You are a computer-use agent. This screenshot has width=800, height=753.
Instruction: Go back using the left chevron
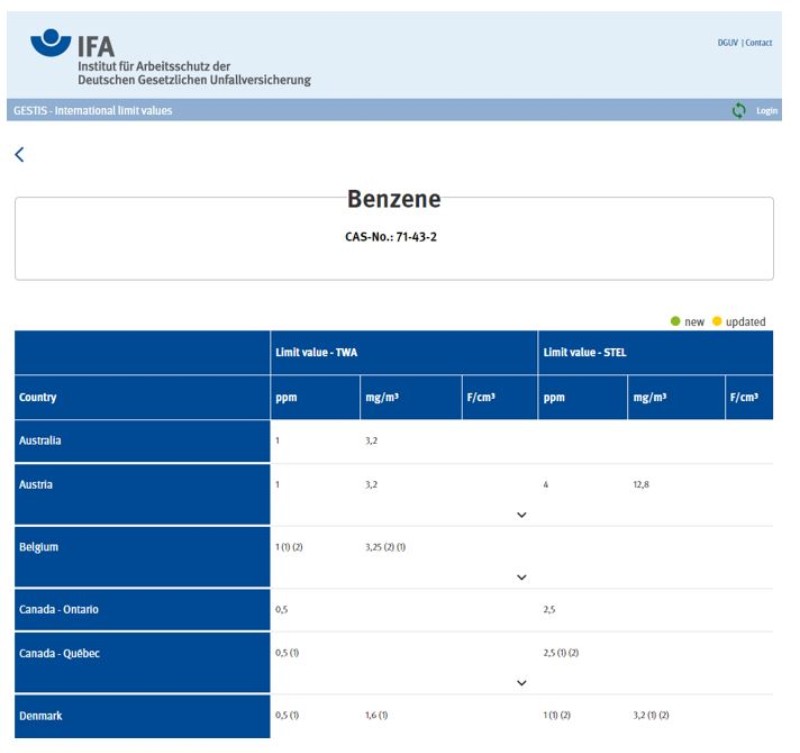point(19,154)
